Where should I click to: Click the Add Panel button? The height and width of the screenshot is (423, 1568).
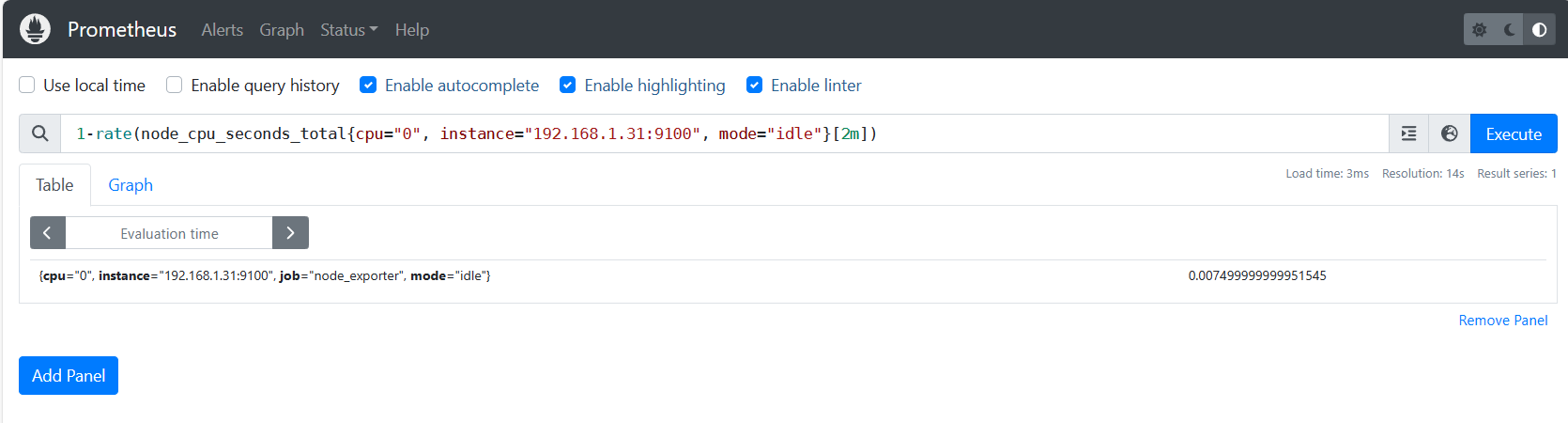pyautogui.click(x=69, y=375)
